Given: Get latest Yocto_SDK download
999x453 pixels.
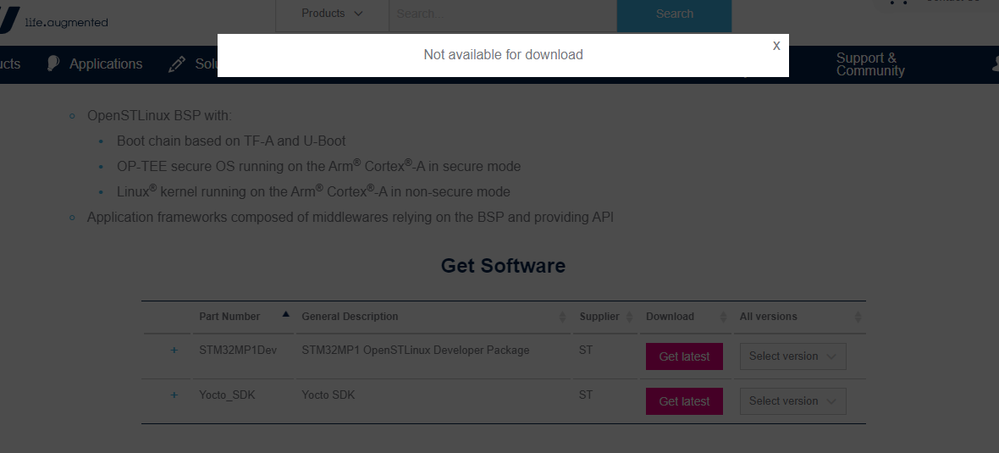Looking at the screenshot, I should [x=684, y=401].
